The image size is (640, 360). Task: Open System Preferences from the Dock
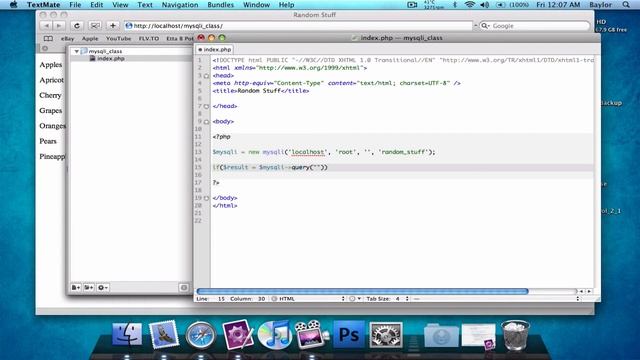click(x=386, y=335)
